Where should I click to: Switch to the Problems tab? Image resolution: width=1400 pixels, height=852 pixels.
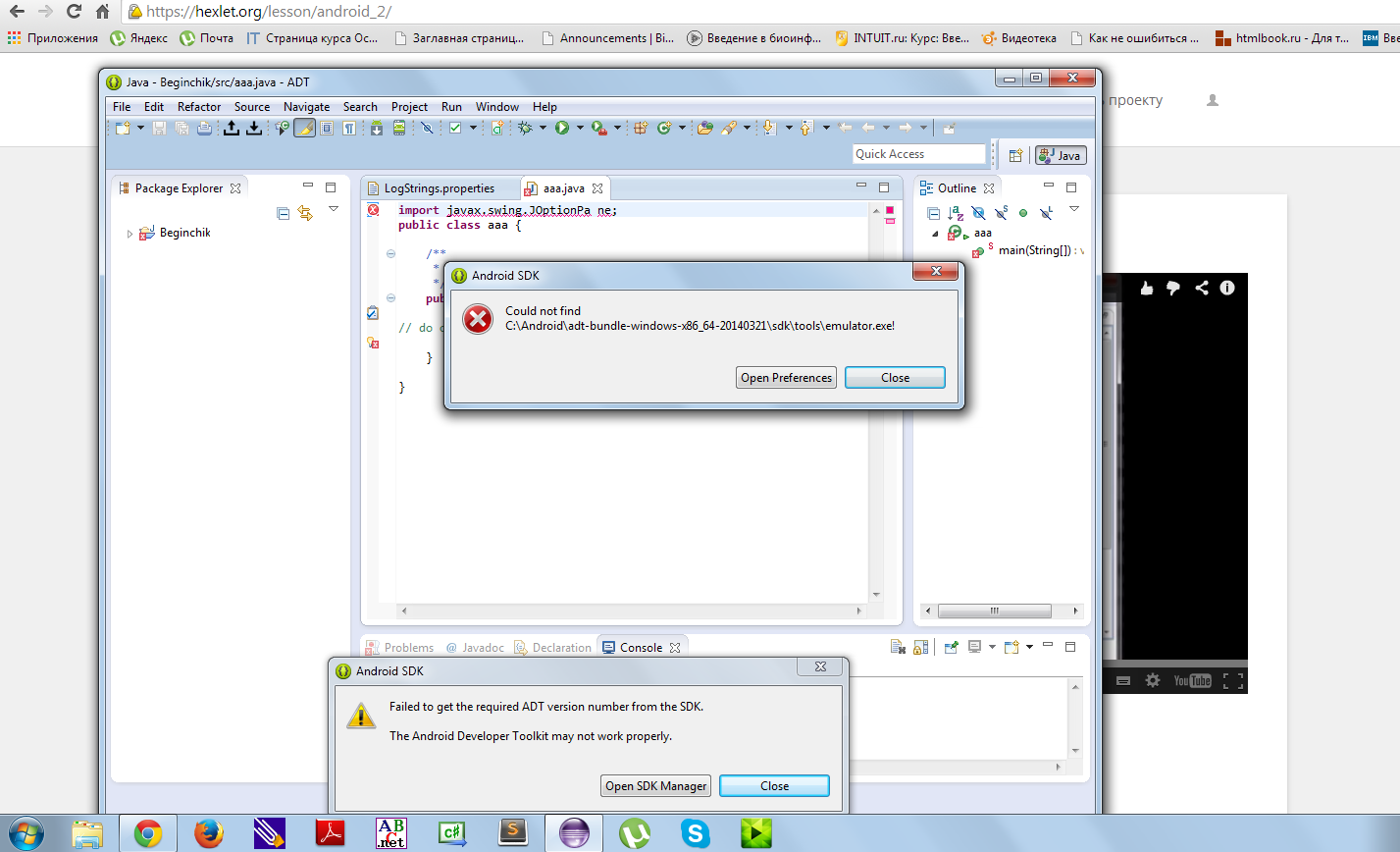pos(399,648)
